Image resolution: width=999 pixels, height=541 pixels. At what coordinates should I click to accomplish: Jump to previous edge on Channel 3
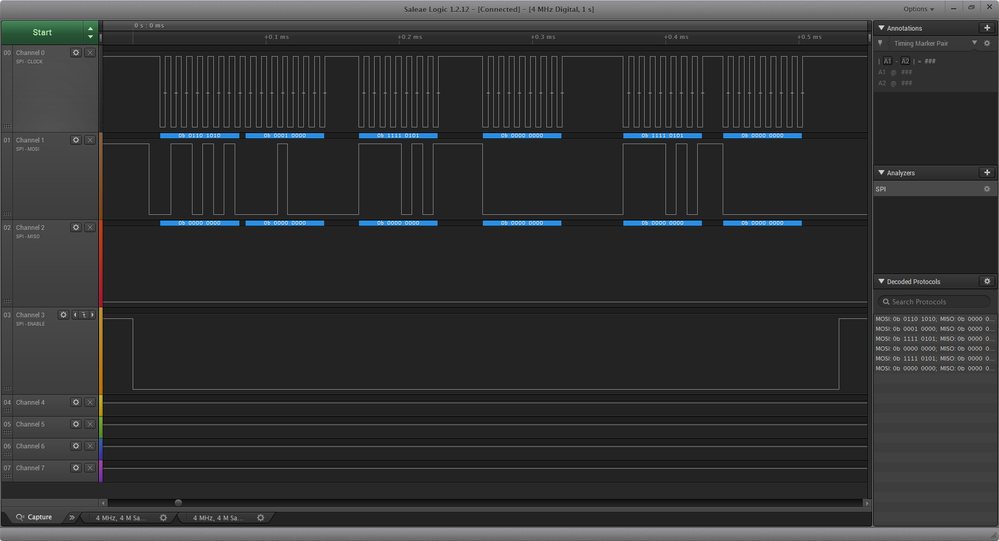[75, 315]
